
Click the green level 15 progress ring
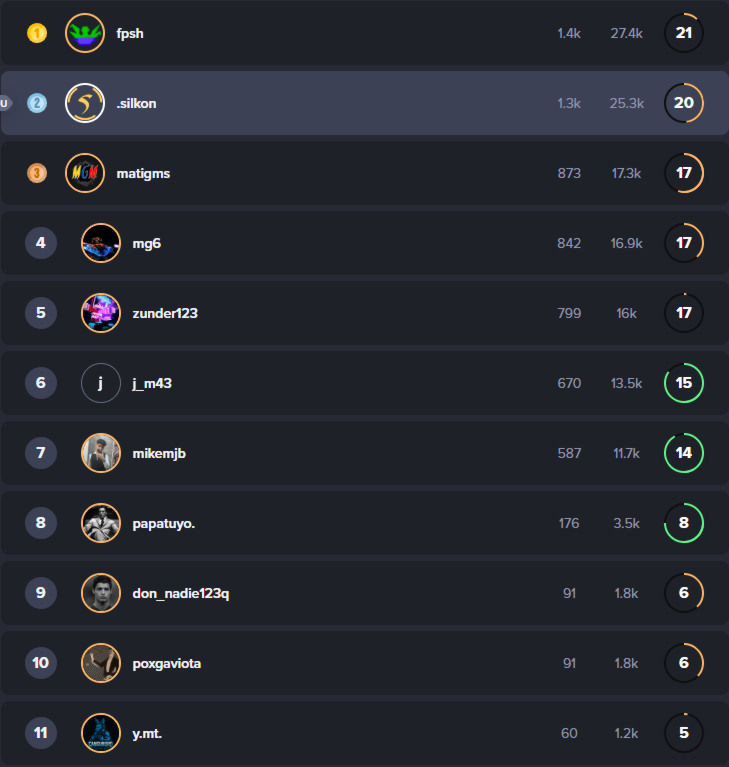(x=684, y=383)
